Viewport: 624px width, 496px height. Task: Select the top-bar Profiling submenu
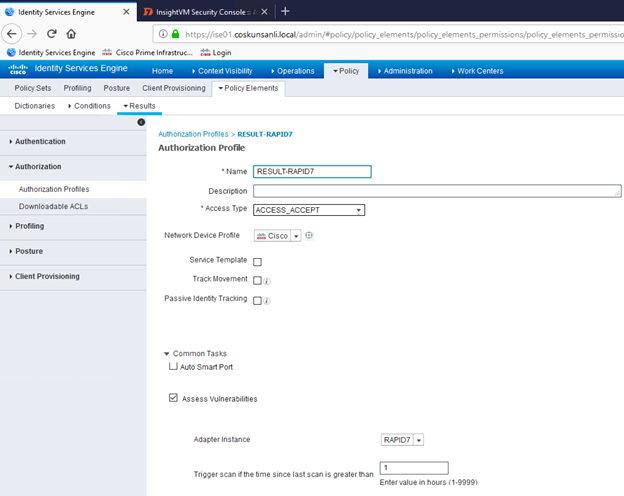coord(77,88)
